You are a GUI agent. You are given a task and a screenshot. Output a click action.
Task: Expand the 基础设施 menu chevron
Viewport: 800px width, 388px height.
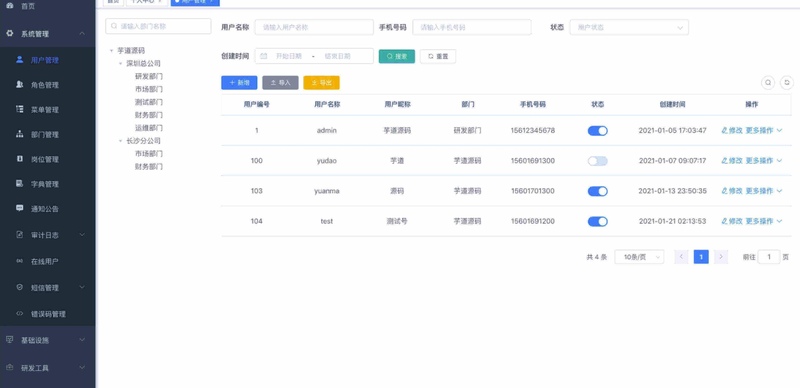point(82,340)
